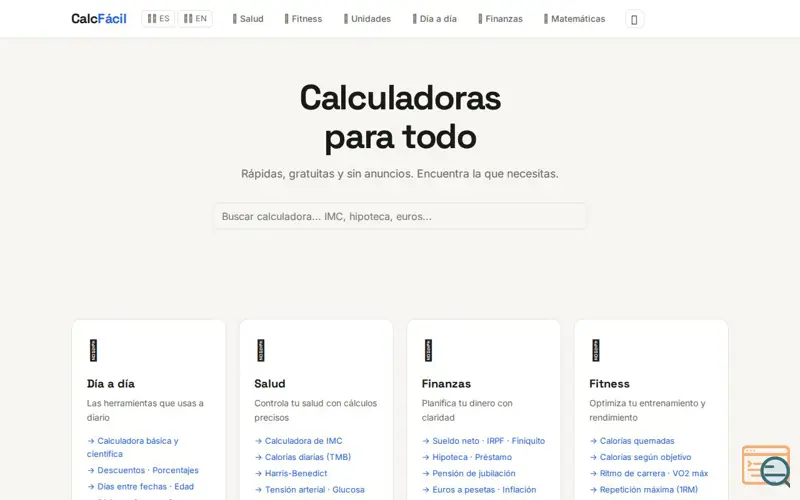
Task: Open Calorías quemadas link
Action: click(x=632, y=441)
